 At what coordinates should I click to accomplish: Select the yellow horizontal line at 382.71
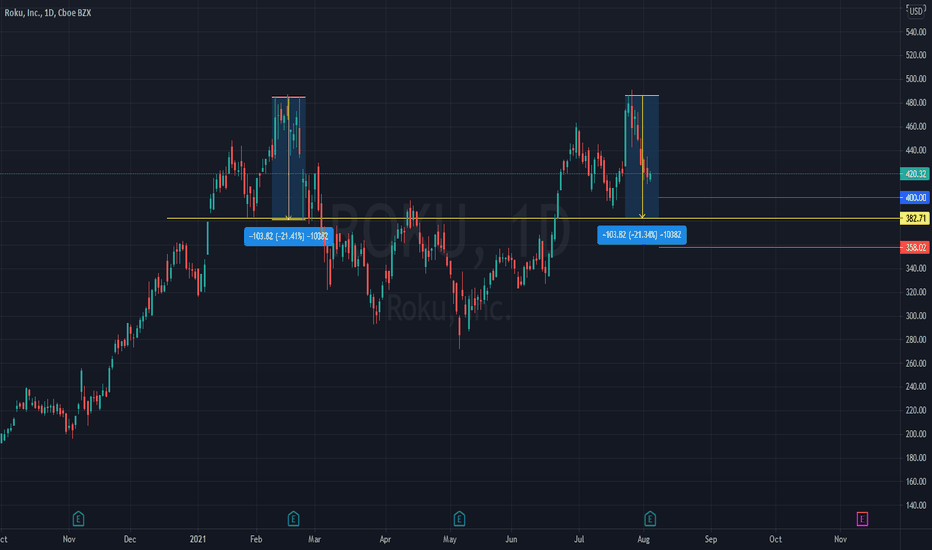pos(533,218)
